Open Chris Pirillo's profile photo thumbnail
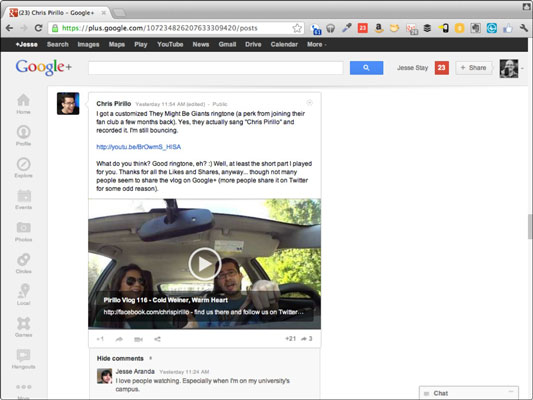533x400 pixels. point(68,103)
